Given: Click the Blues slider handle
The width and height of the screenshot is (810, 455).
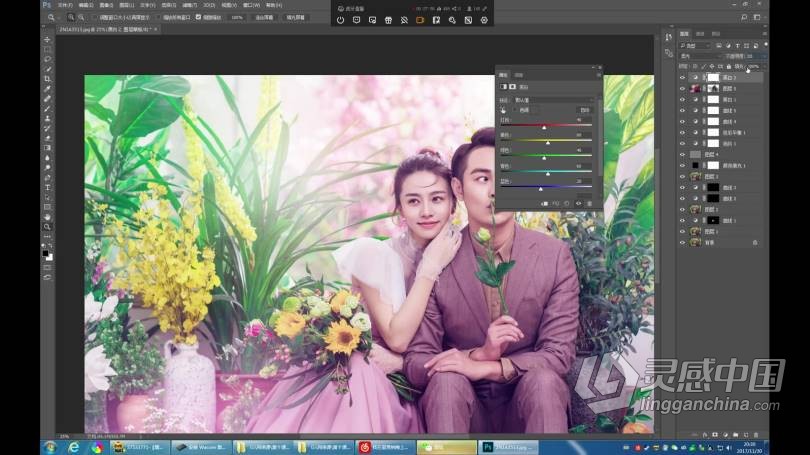Looking at the screenshot, I should pos(540,189).
